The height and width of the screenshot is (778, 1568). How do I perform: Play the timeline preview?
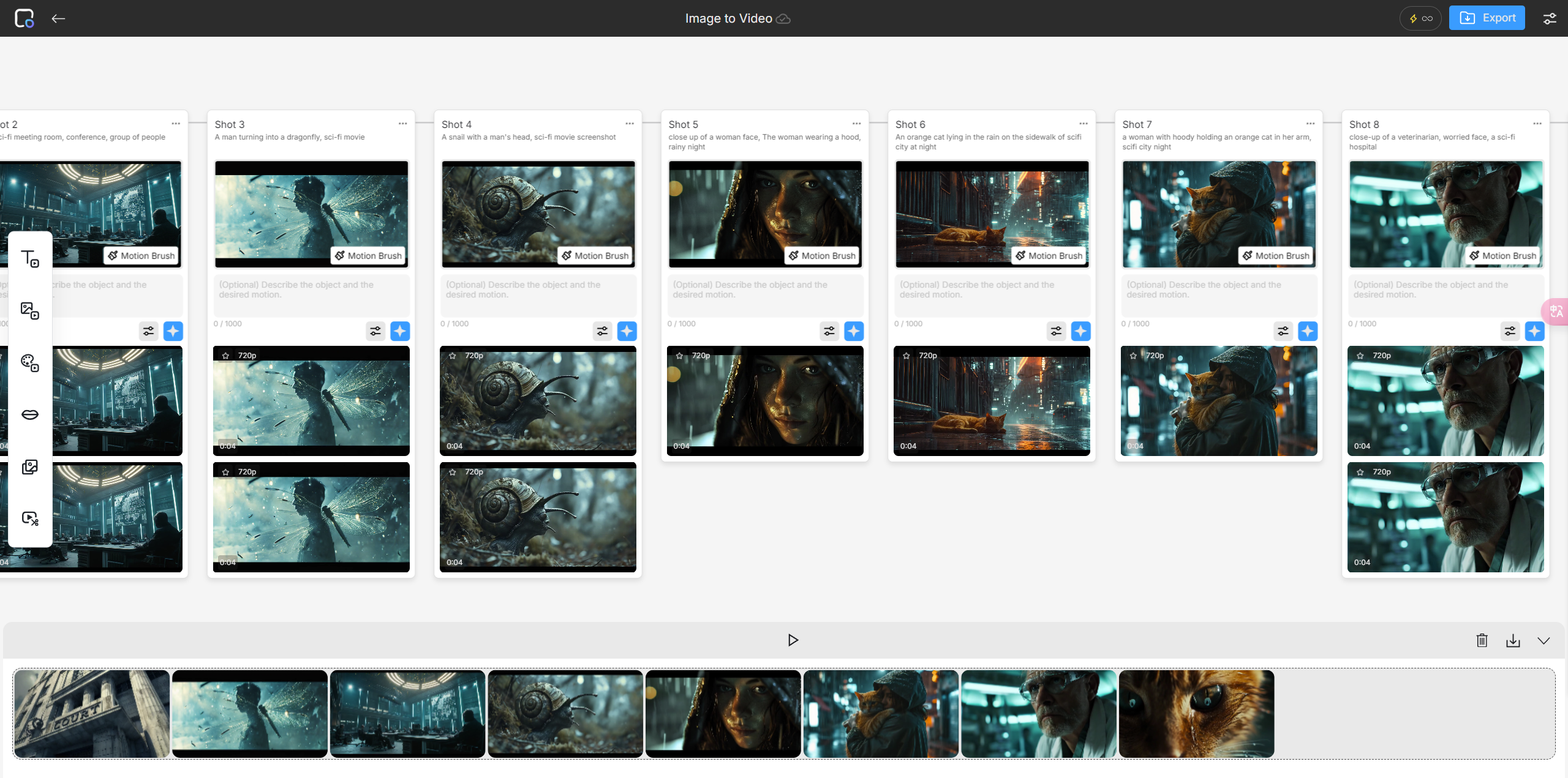click(793, 640)
